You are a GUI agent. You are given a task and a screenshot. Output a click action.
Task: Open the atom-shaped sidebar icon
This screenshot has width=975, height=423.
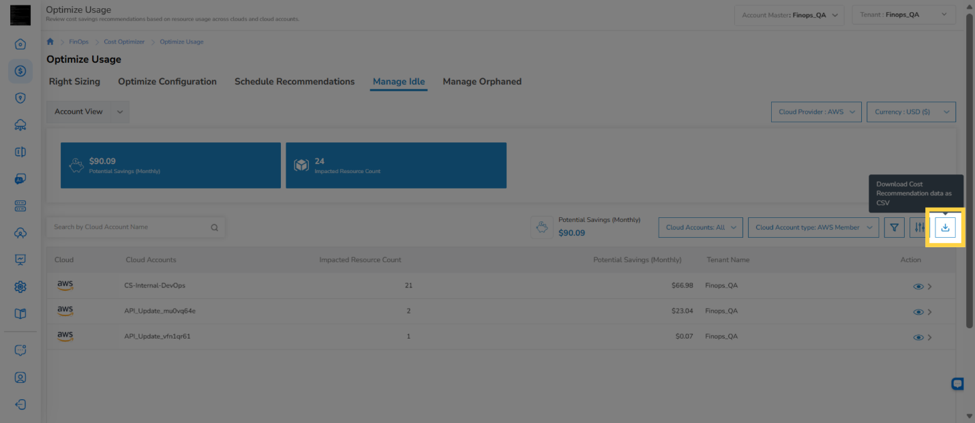click(20, 286)
